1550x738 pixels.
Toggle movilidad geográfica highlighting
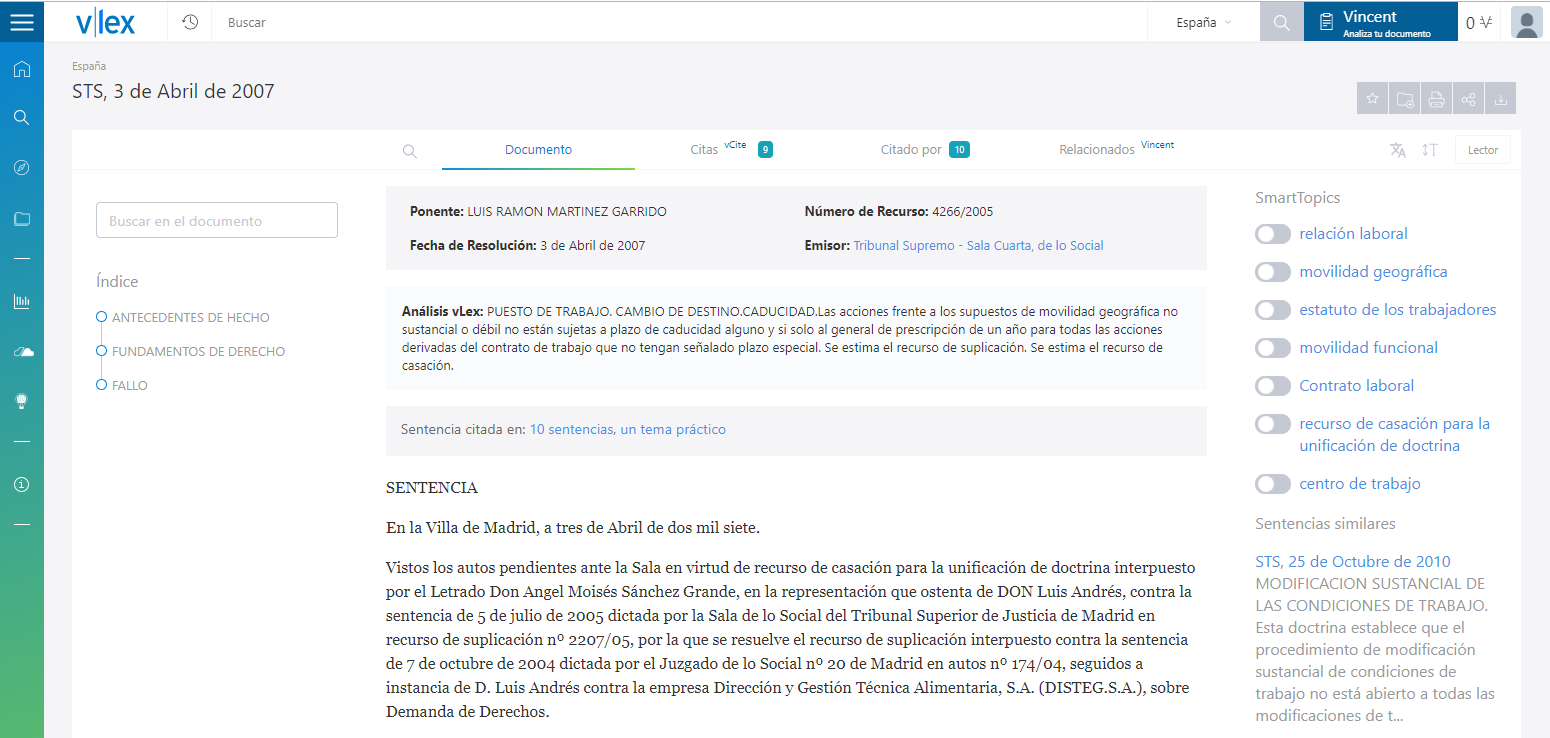pyautogui.click(x=1272, y=271)
